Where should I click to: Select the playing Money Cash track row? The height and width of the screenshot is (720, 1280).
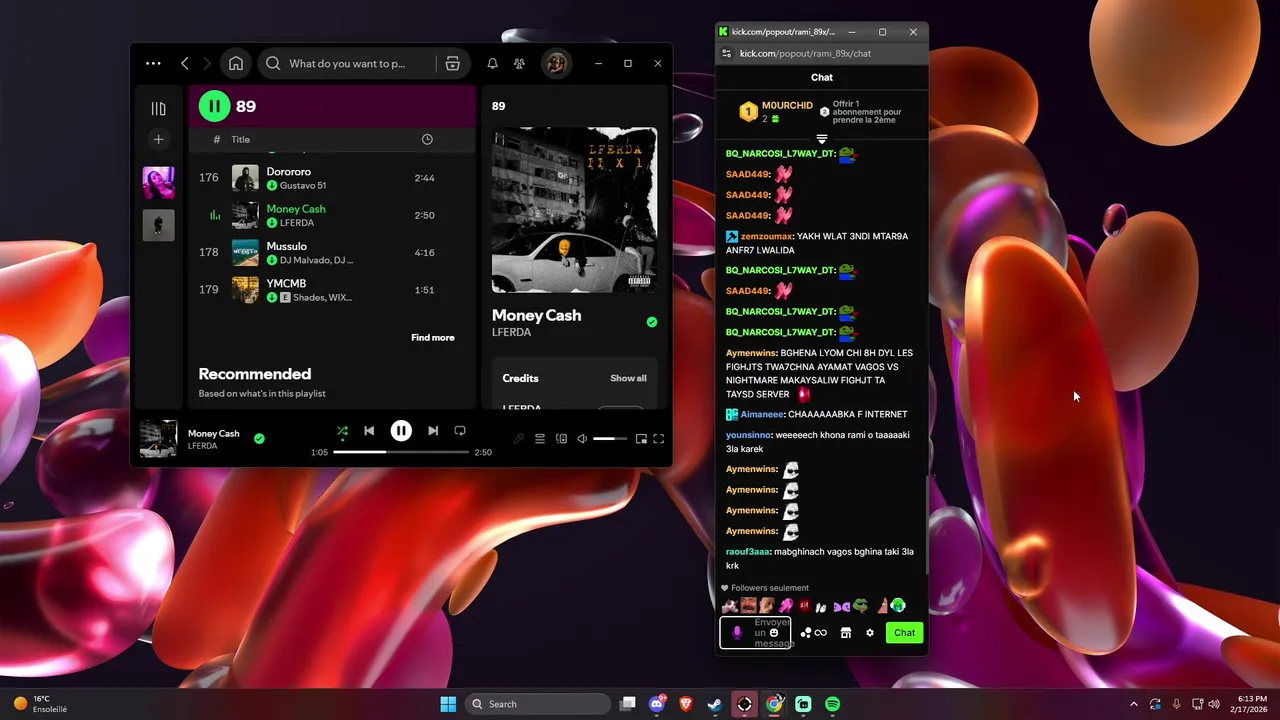point(331,215)
